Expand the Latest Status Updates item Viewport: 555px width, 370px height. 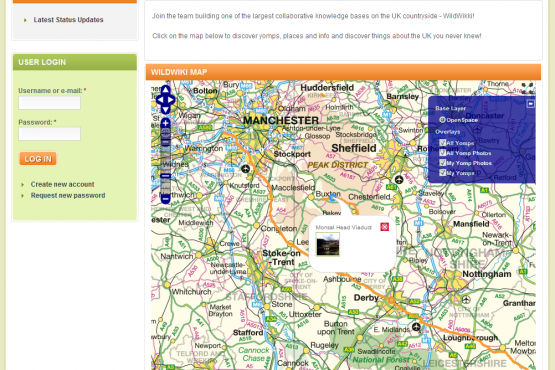pyautogui.click(x=68, y=20)
